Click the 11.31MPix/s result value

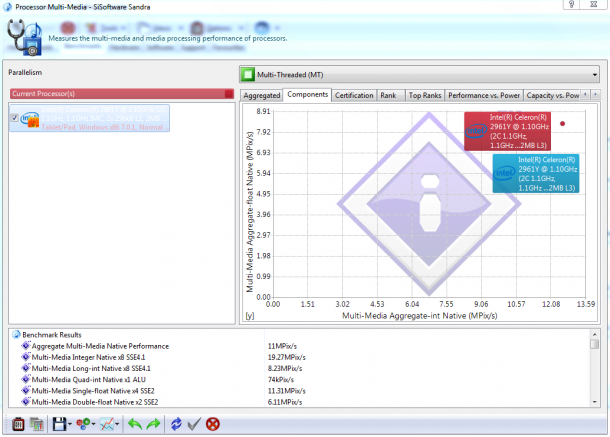(x=287, y=391)
